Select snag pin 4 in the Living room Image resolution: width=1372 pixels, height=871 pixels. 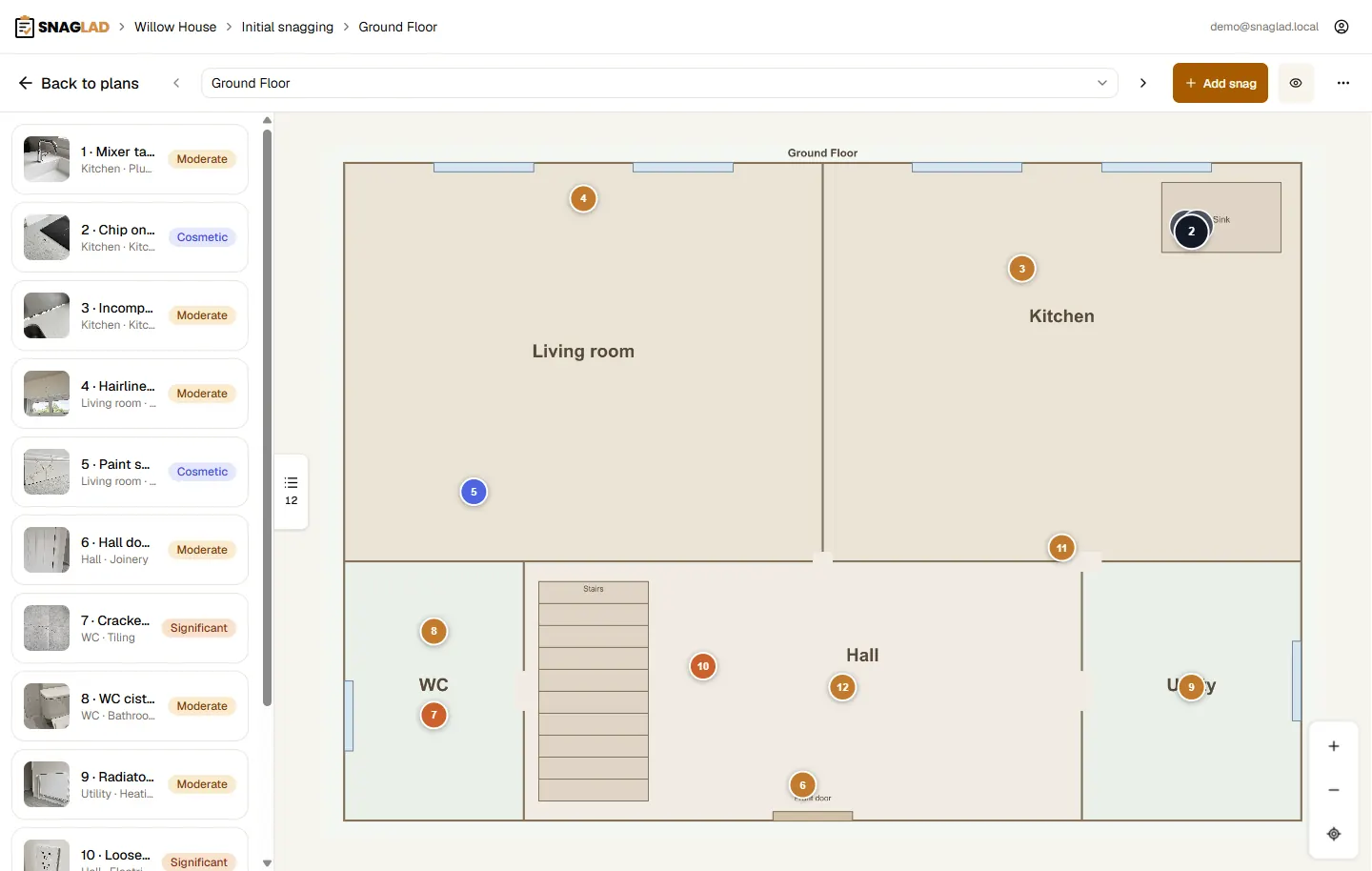point(583,198)
